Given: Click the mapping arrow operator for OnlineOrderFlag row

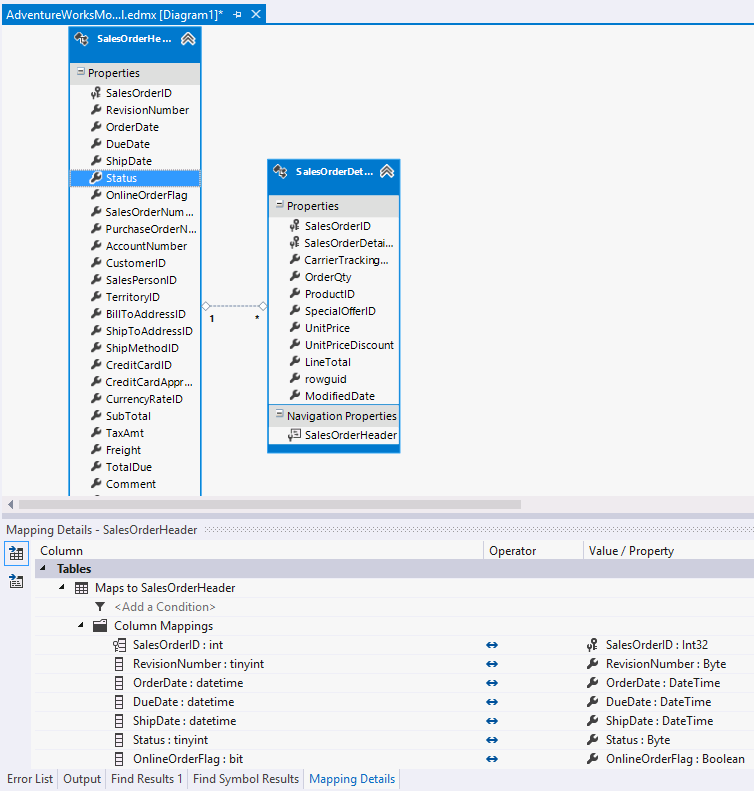Looking at the screenshot, I should (492, 759).
